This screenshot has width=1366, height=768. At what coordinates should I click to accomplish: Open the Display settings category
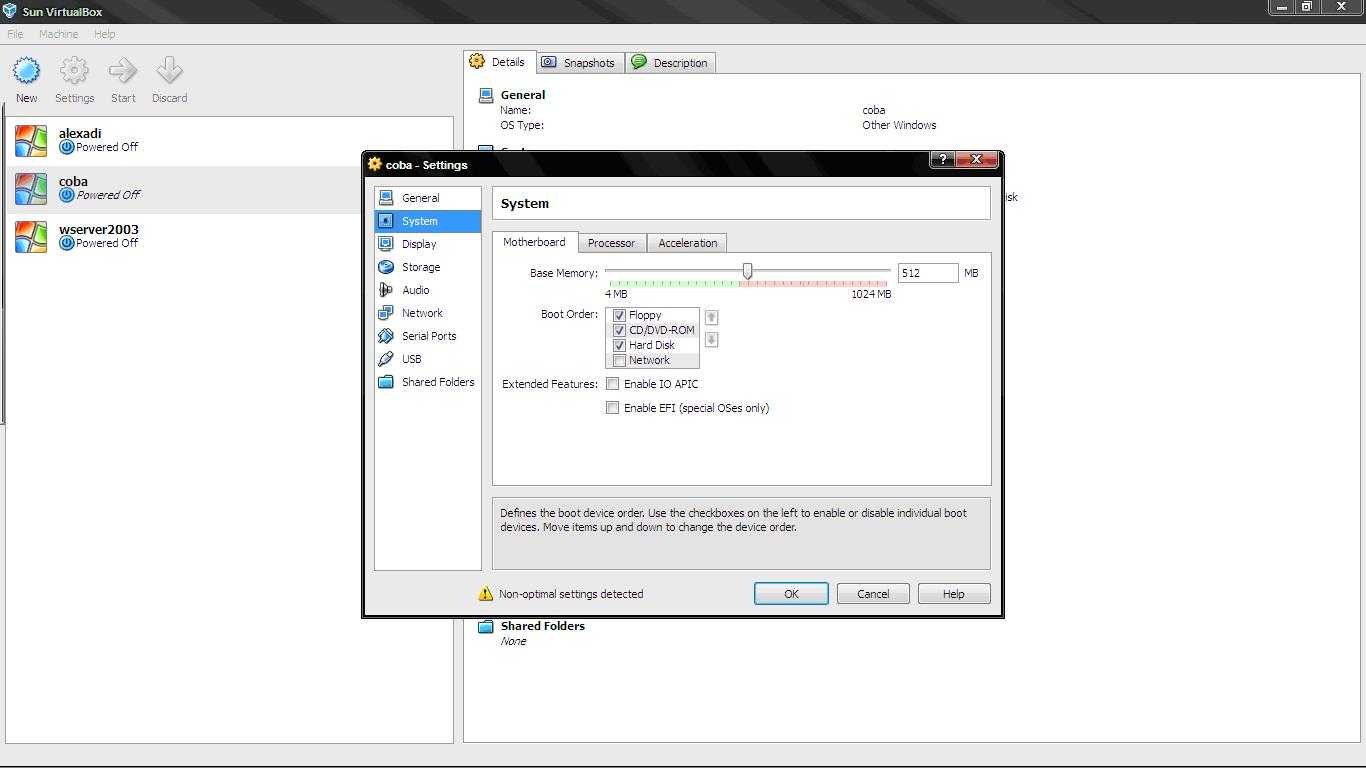(x=428, y=244)
